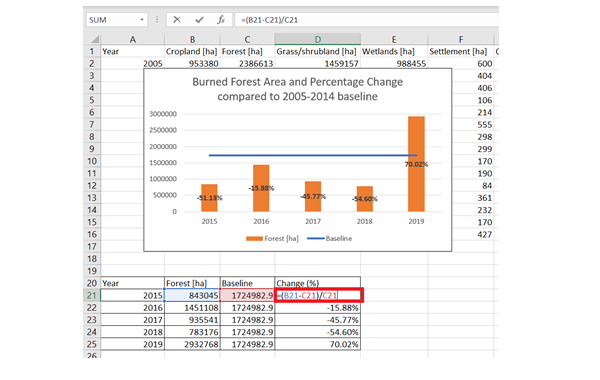This screenshot has height=380, width=600.
Task: Click Cropland [ha] header cell
Action: 192,51
